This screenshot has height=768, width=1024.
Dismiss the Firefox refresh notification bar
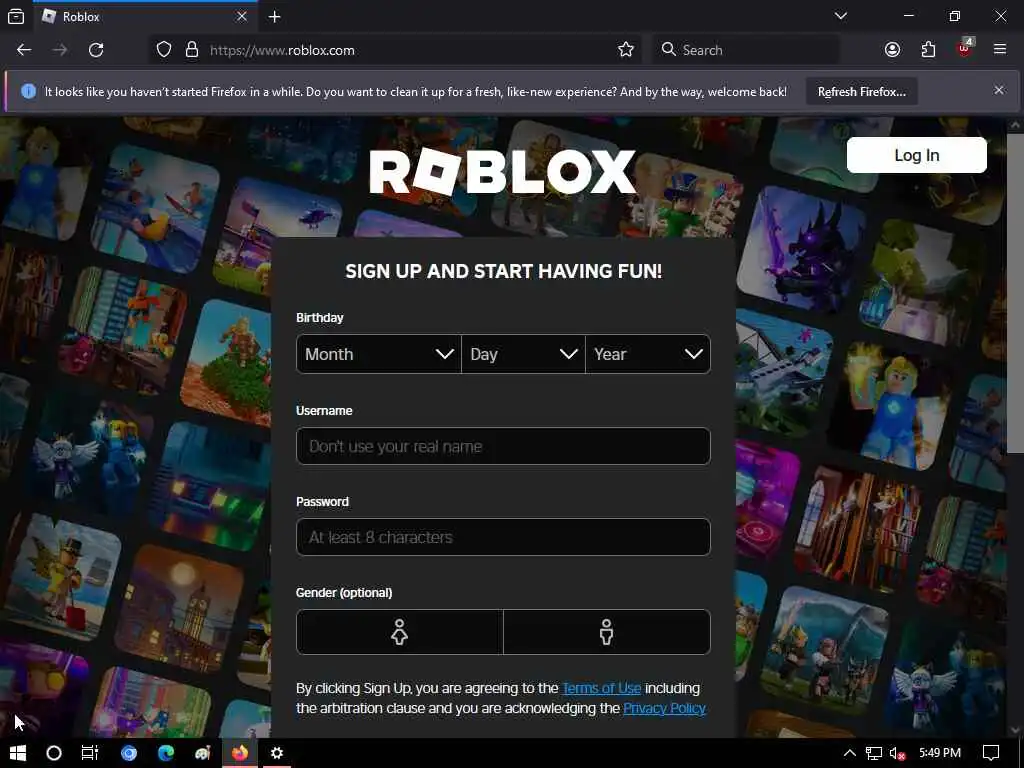click(x=999, y=91)
